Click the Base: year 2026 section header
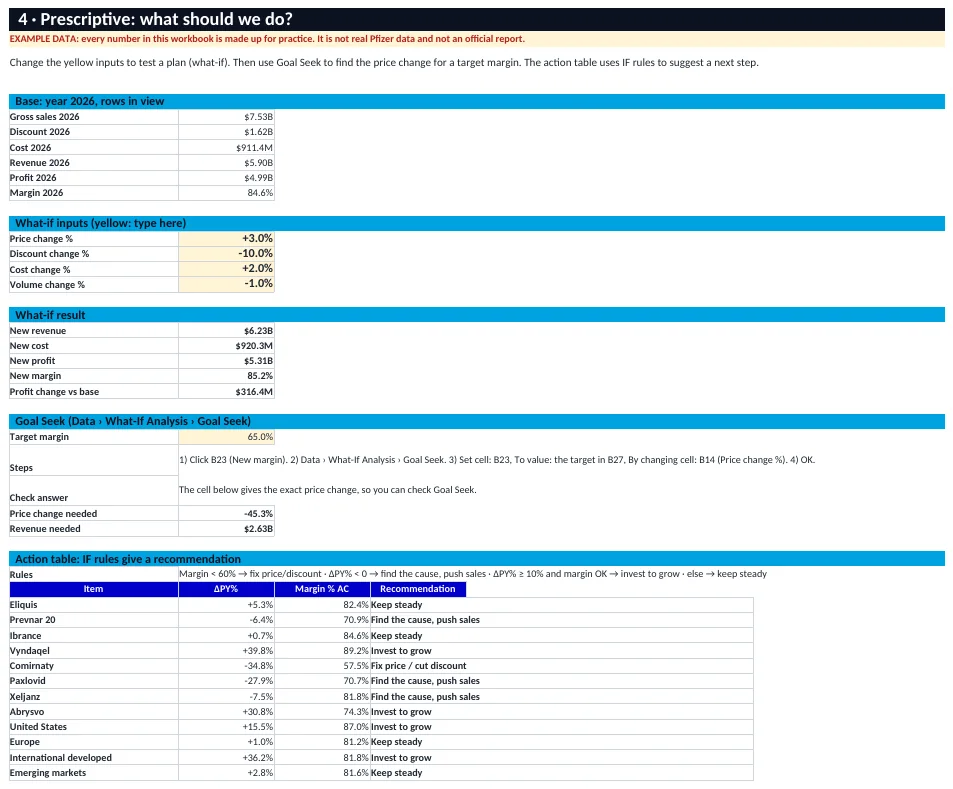Image resolution: width=953 pixels, height=789 pixels. 476,102
